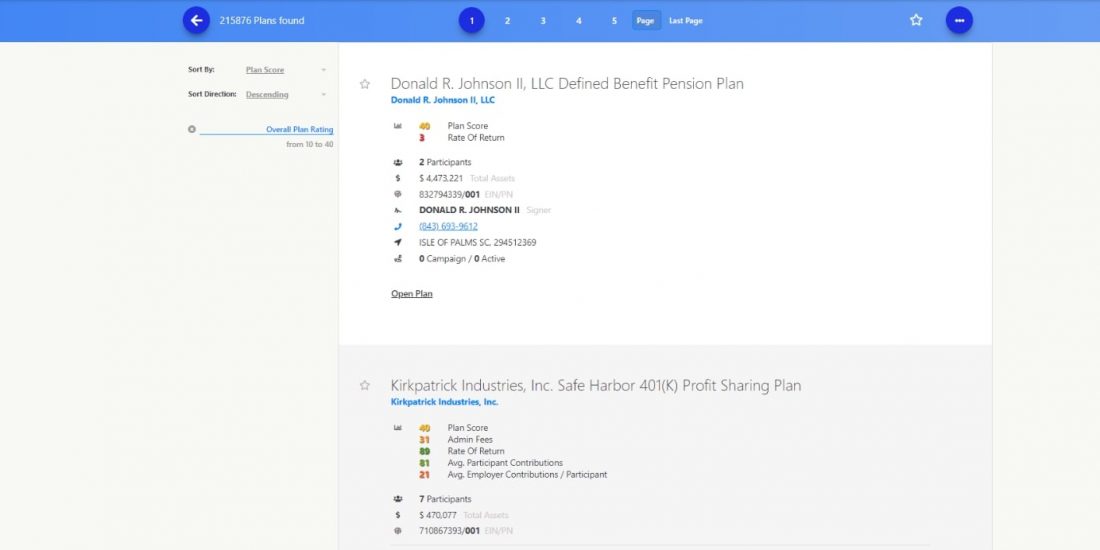Expand the Sort Direction Descending dropdown
The height and width of the screenshot is (550, 1100).
click(286, 95)
